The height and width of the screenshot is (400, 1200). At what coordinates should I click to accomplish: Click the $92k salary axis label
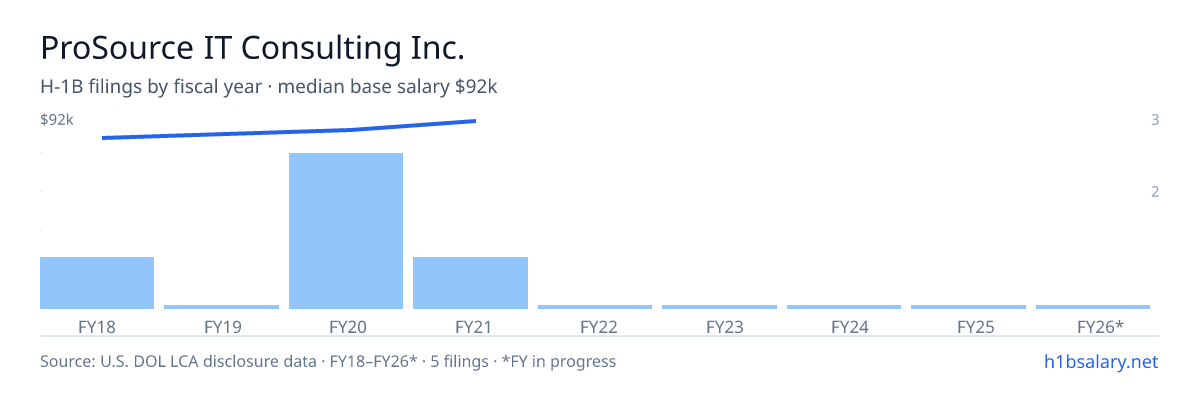57,120
